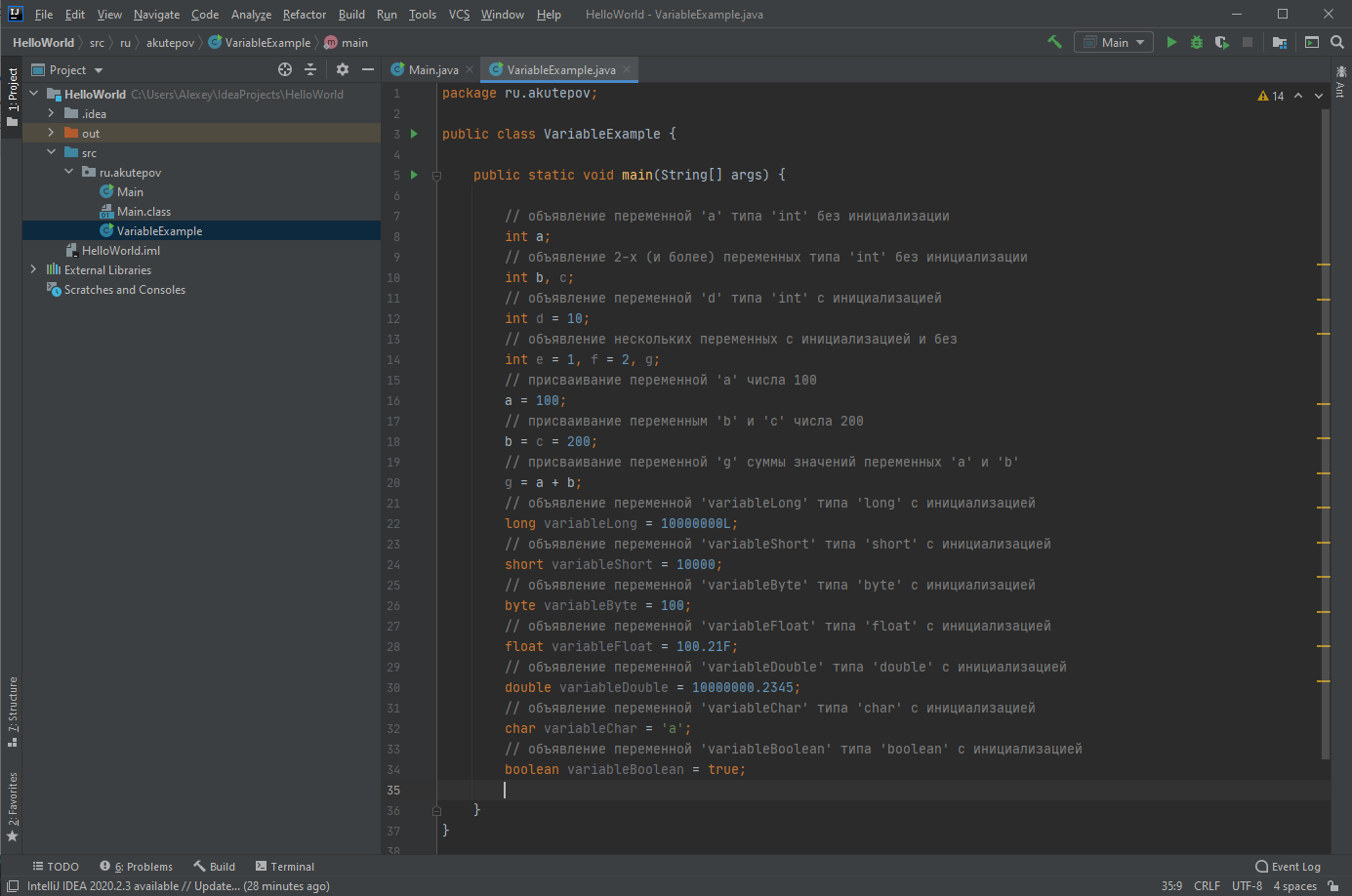Click the 4 spaces indent setting
The width and height of the screenshot is (1352, 896).
click(x=1294, y=886)
